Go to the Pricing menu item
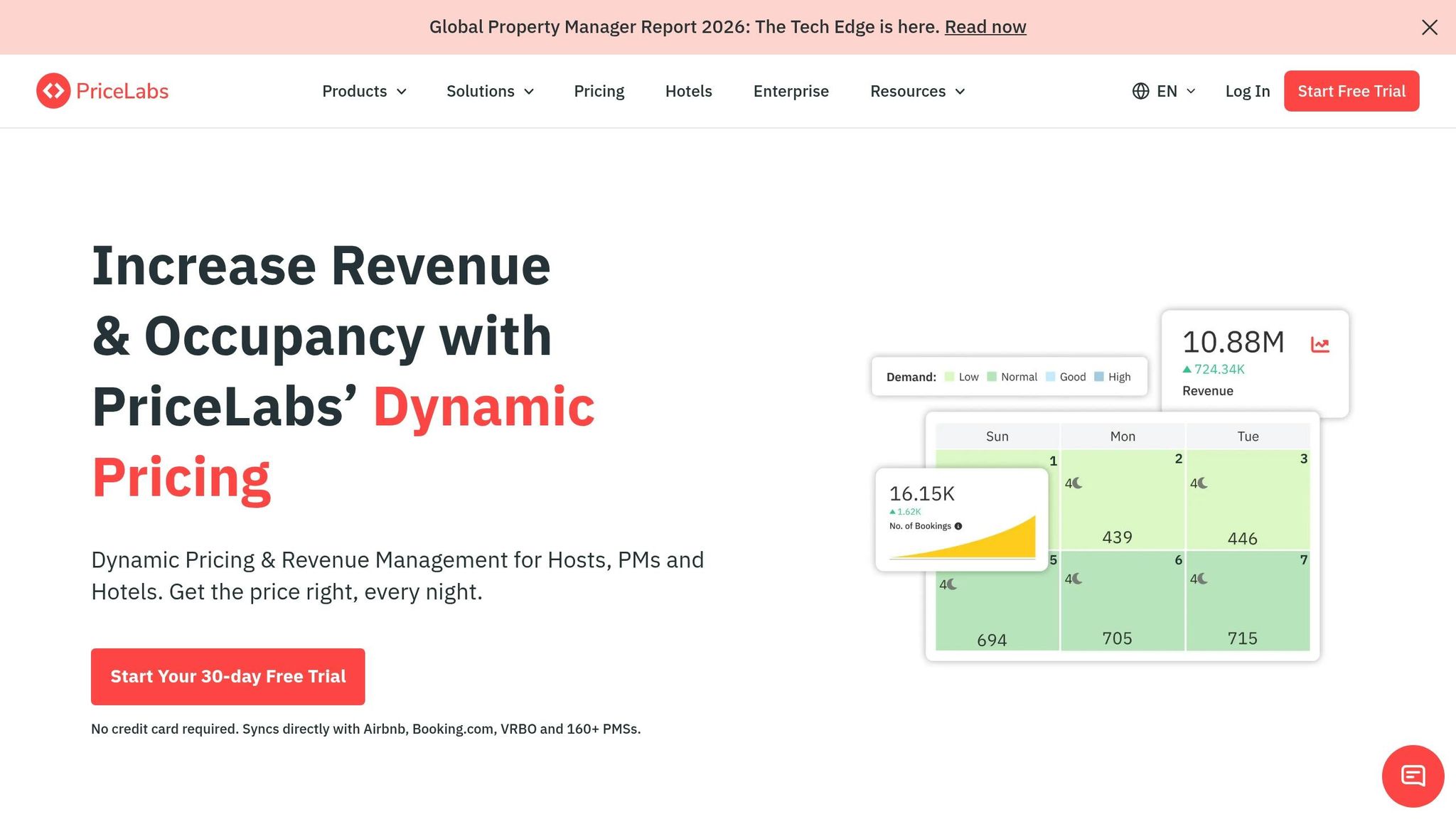 coord(599,91)
